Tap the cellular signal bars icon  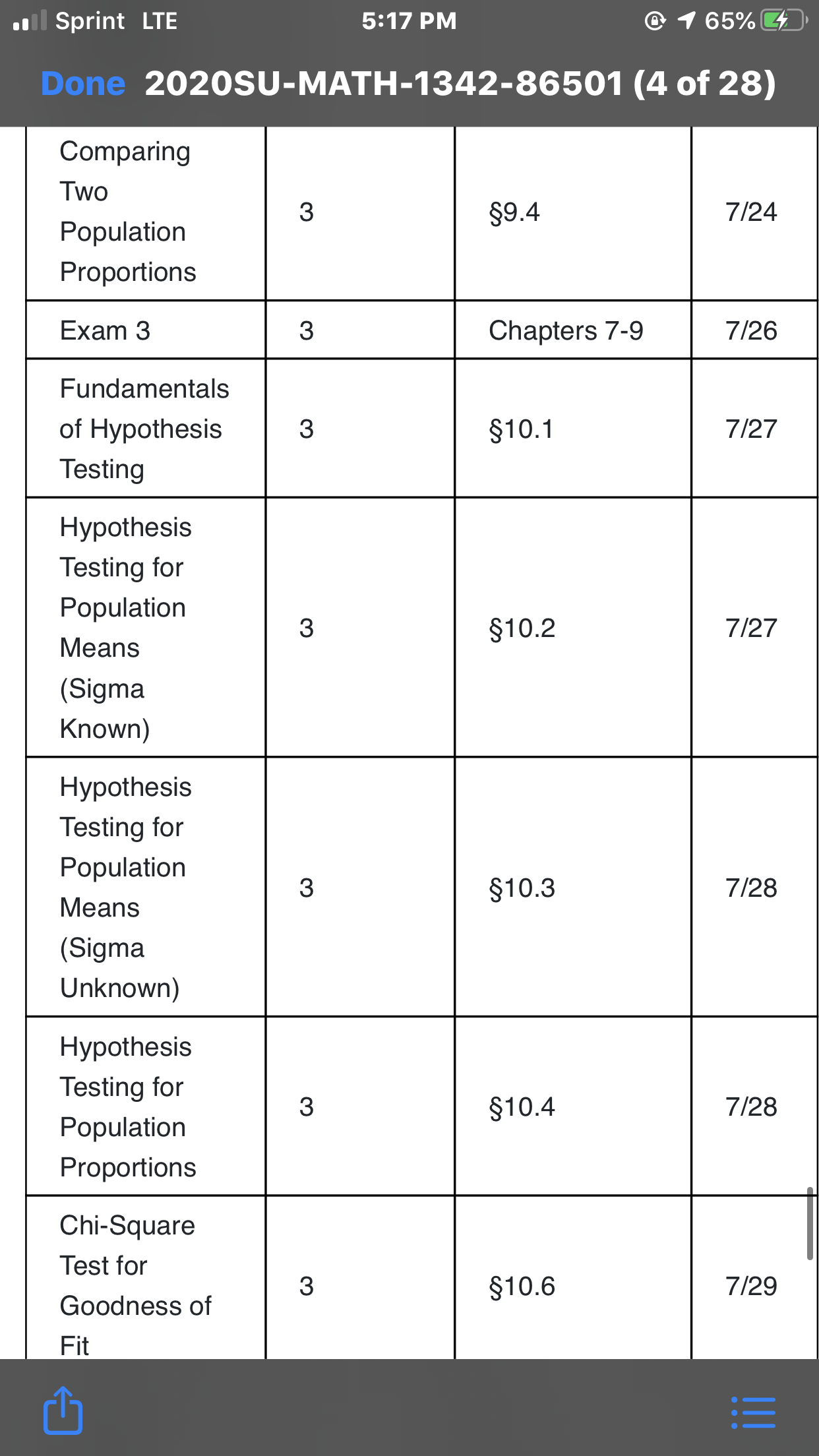click(x=30, y=21)
